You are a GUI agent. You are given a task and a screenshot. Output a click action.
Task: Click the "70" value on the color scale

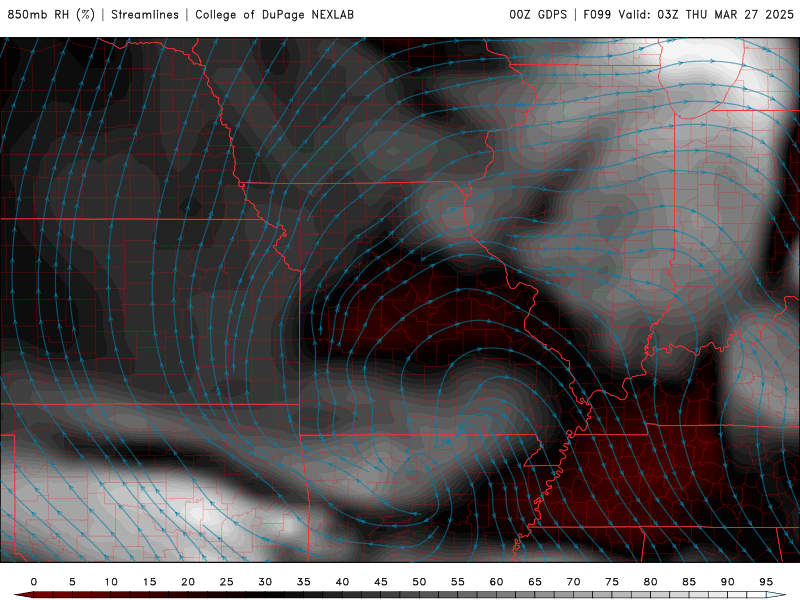[573, 582]
